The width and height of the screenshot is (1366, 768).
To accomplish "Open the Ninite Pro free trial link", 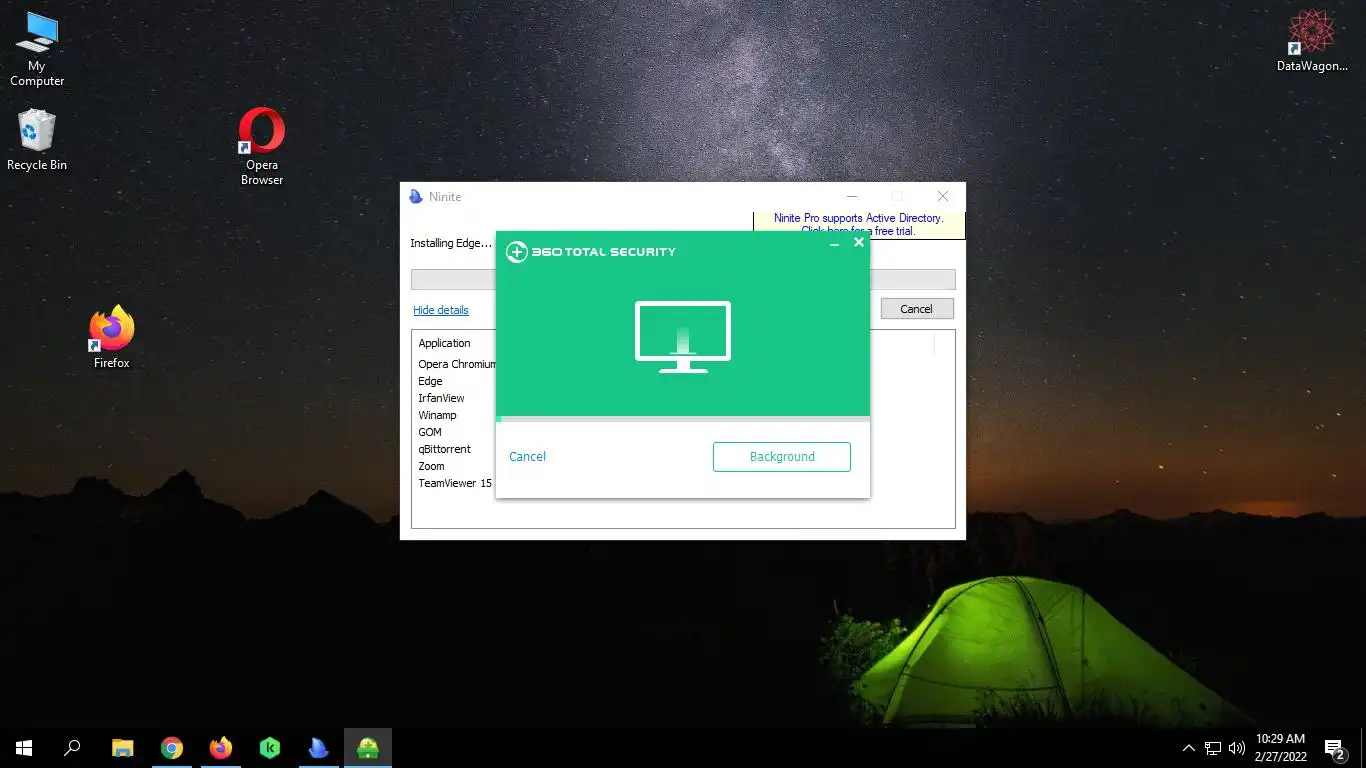I will pyautogui.click(x=858, y=224).
